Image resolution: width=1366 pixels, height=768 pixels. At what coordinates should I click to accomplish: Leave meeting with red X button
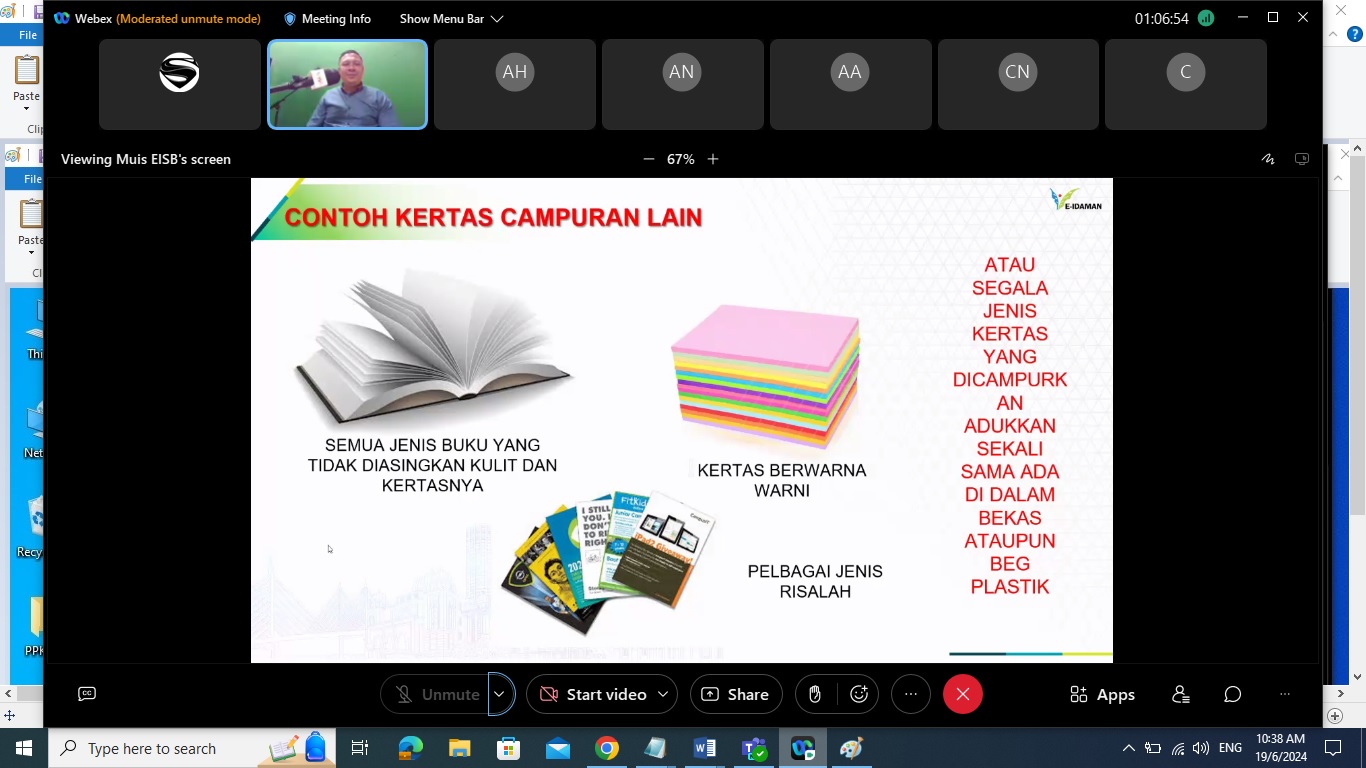962,694
